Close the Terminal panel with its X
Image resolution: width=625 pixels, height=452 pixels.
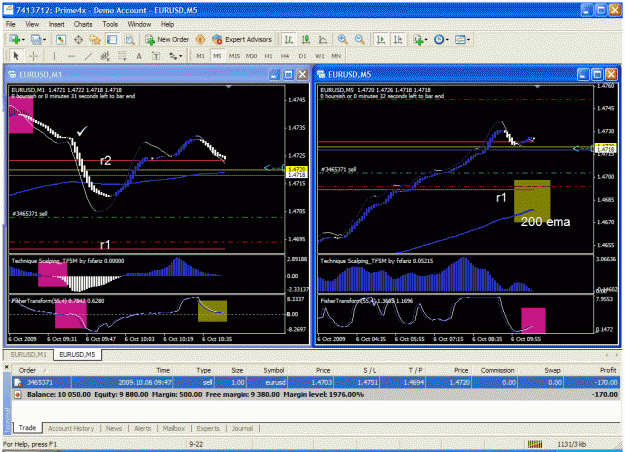[x=6, y=366]
